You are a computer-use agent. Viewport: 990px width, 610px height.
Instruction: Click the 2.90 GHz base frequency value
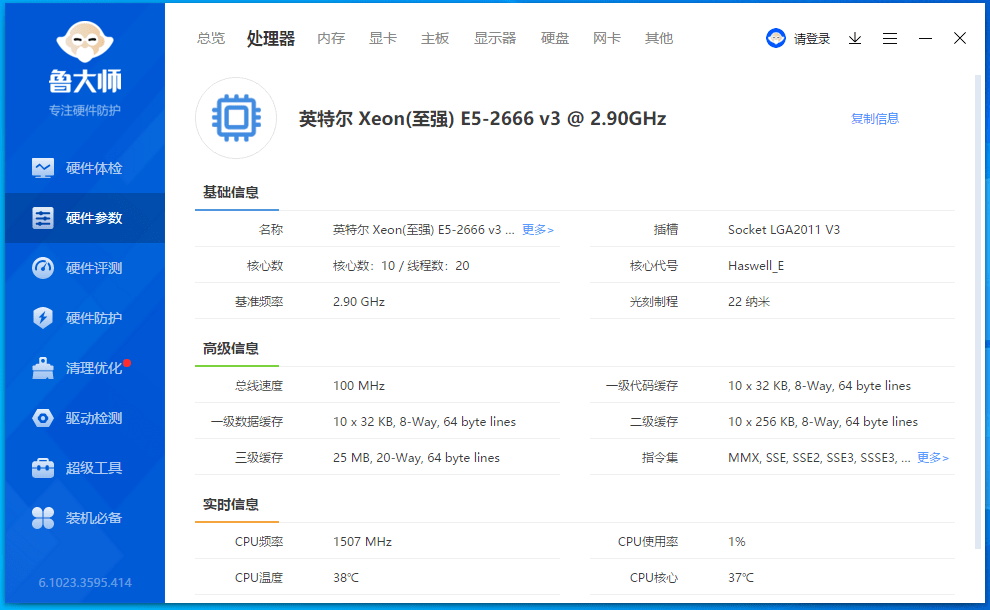(x=359, y=302)
